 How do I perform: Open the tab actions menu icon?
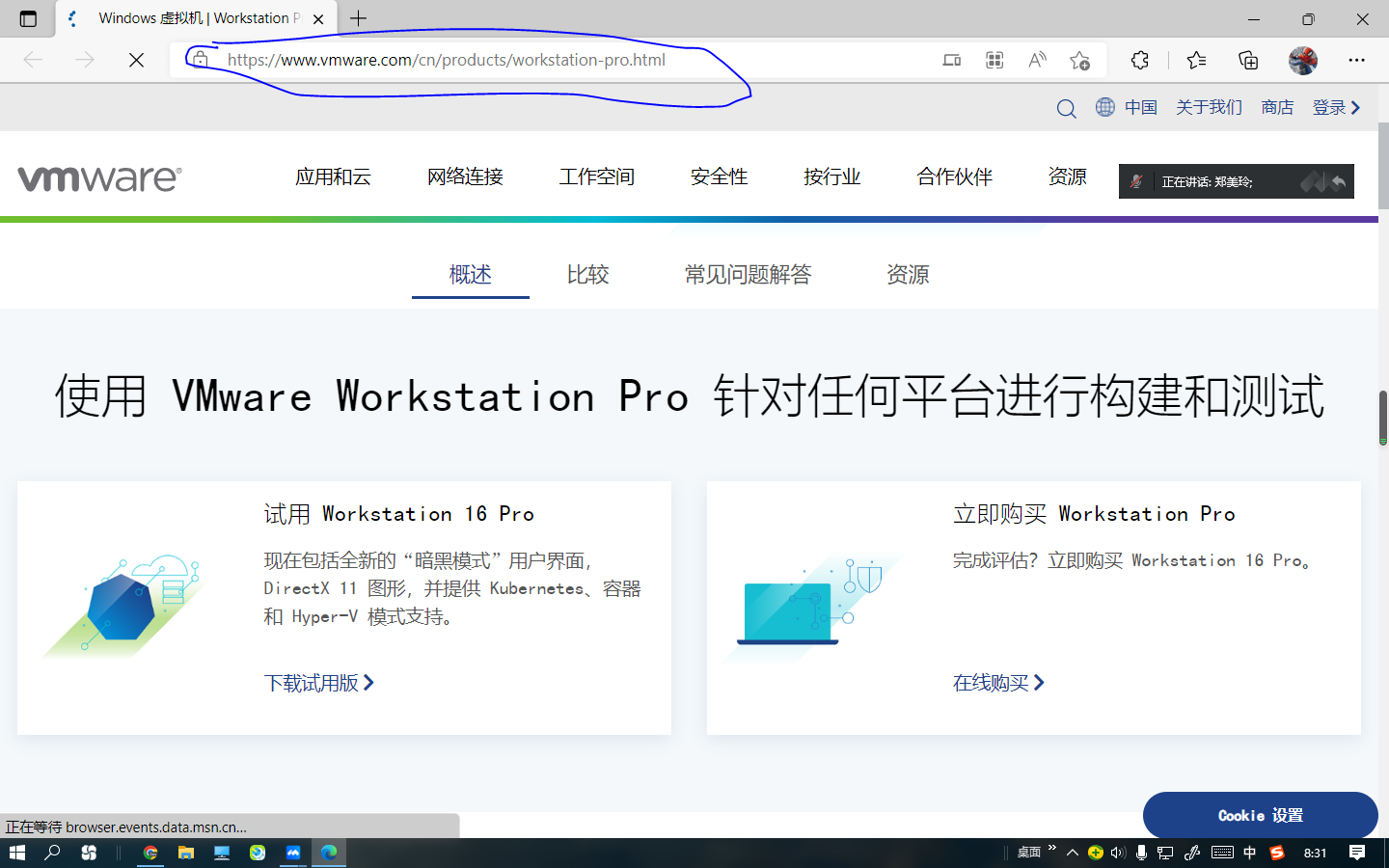pos(28,18)
